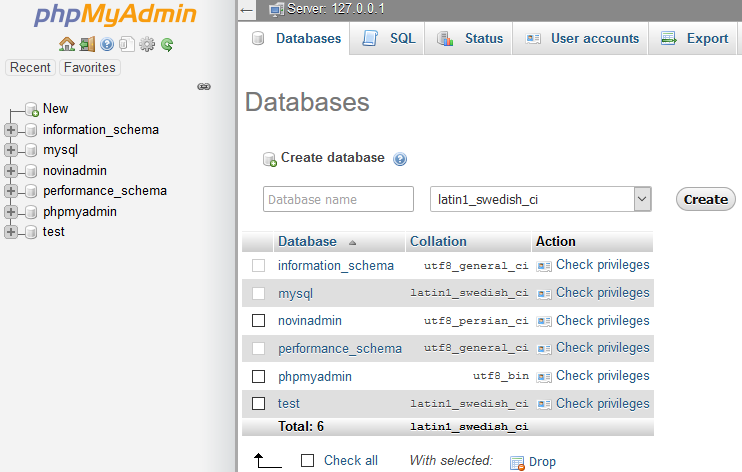Click the back arrow to collapse the panel
The height and width of the screenshot is (472, 742).
pyautogui.click(x=247, y=10)
